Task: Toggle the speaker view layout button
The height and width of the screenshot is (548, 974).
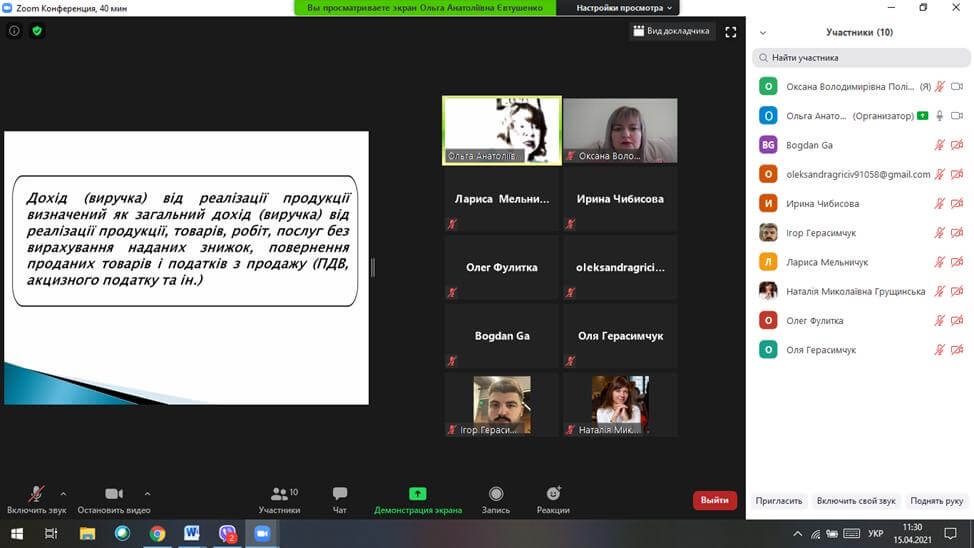Action: (672, 31)
